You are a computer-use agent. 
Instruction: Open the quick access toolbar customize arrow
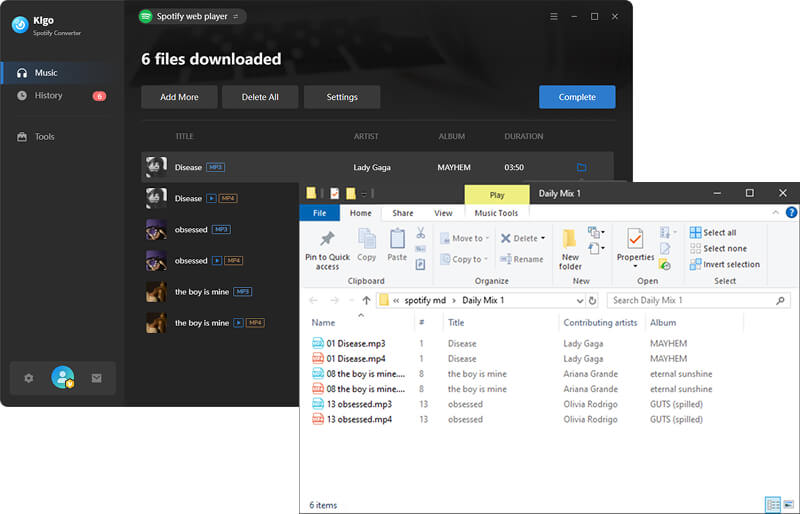pyautogui.click(x=364, y=194)
